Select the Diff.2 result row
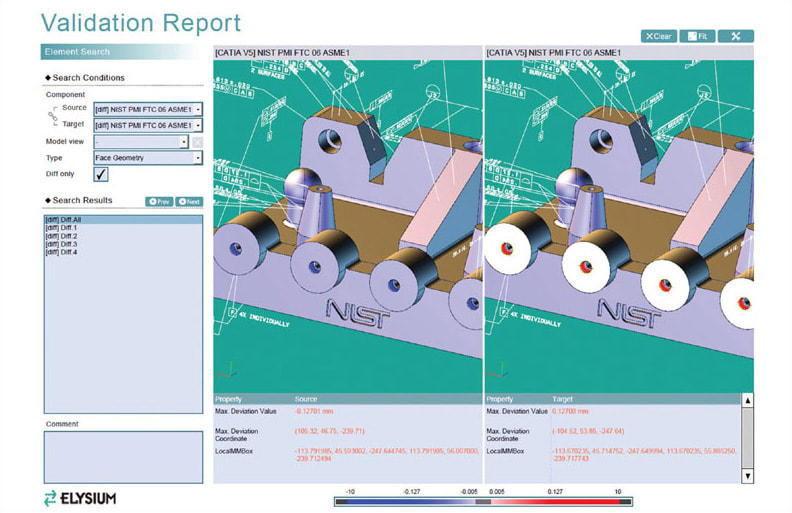792x513 pixels. click(123, 236)
